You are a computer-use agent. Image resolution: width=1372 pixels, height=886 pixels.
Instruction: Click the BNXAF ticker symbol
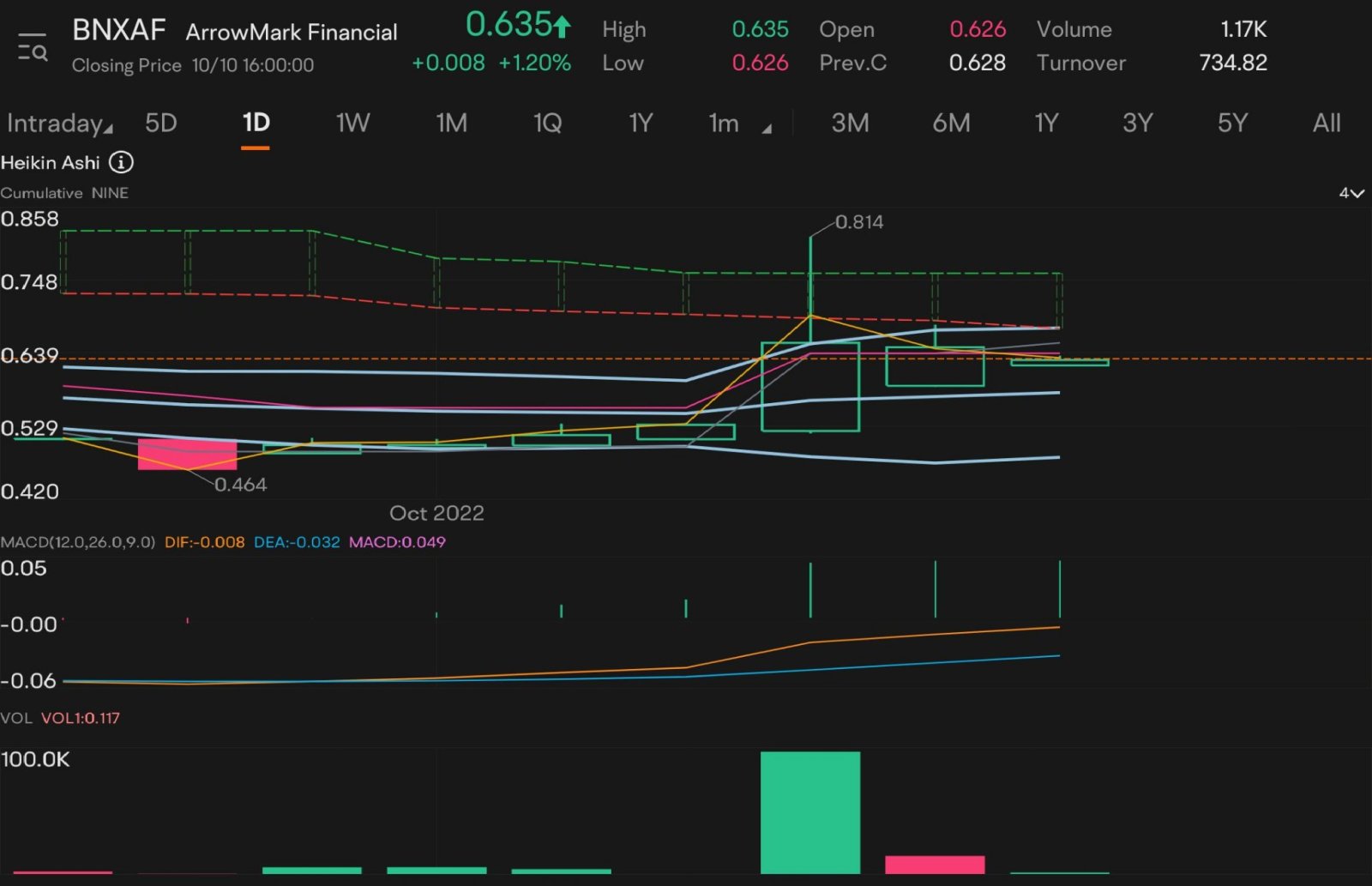pos(119,30)
